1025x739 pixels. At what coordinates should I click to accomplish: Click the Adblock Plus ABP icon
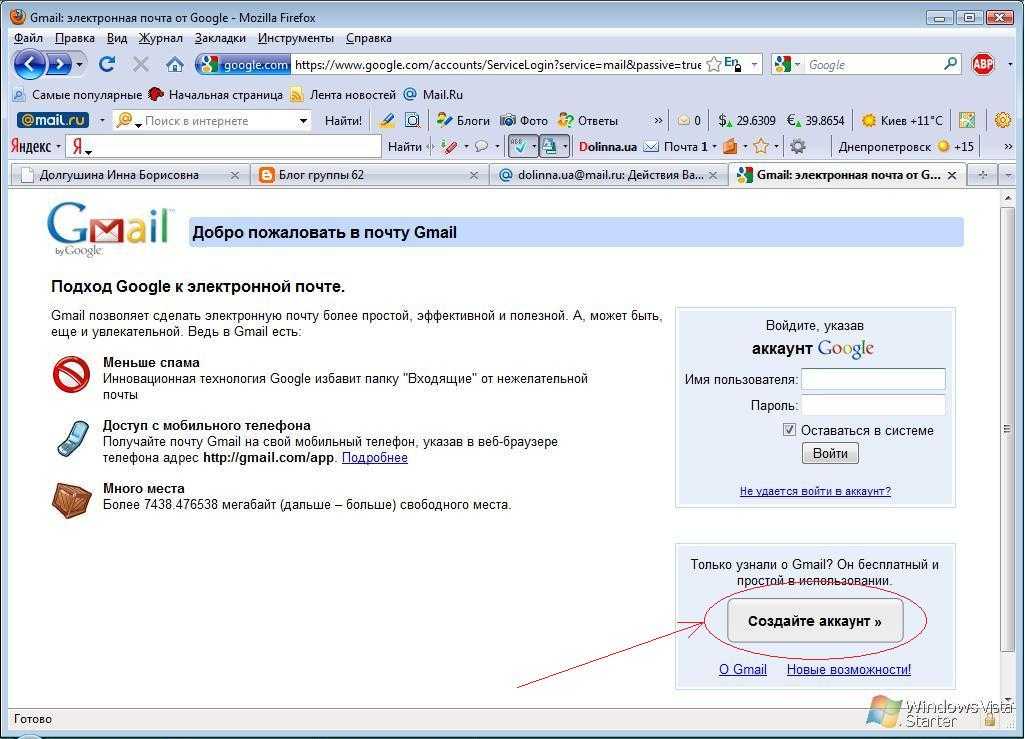click(x=983, y=64)
